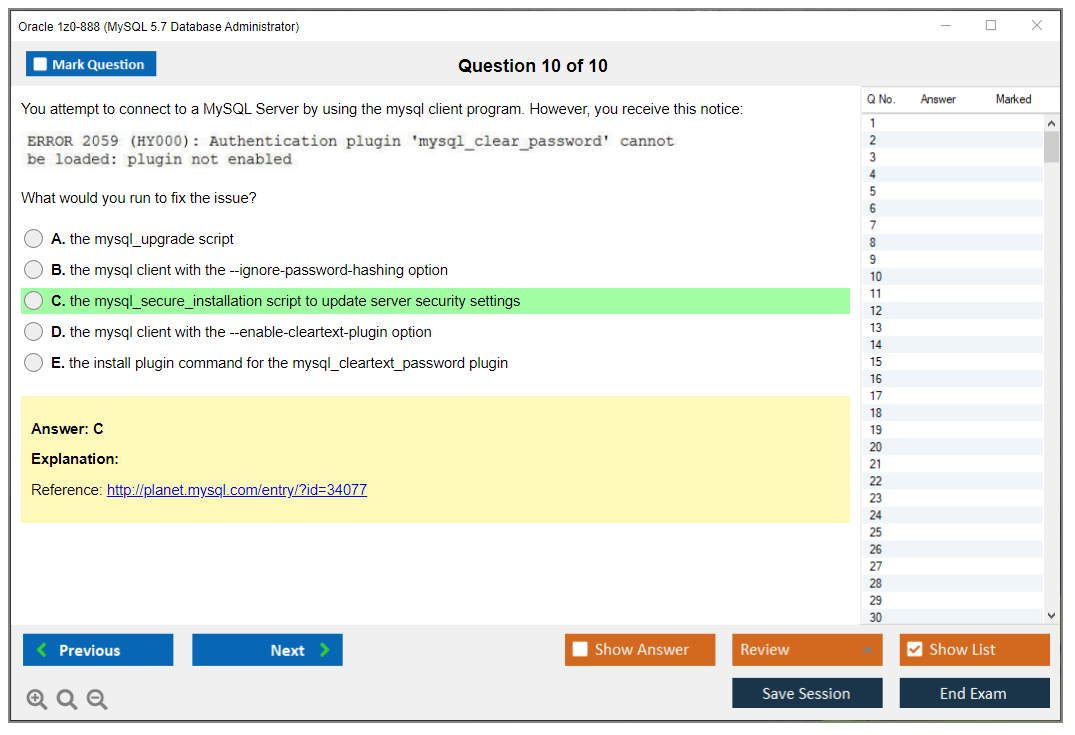Toggle the Mark Question checkbox
This screenshot has height=735, width=1075.
pyautogui.click(x=40, y=65)
